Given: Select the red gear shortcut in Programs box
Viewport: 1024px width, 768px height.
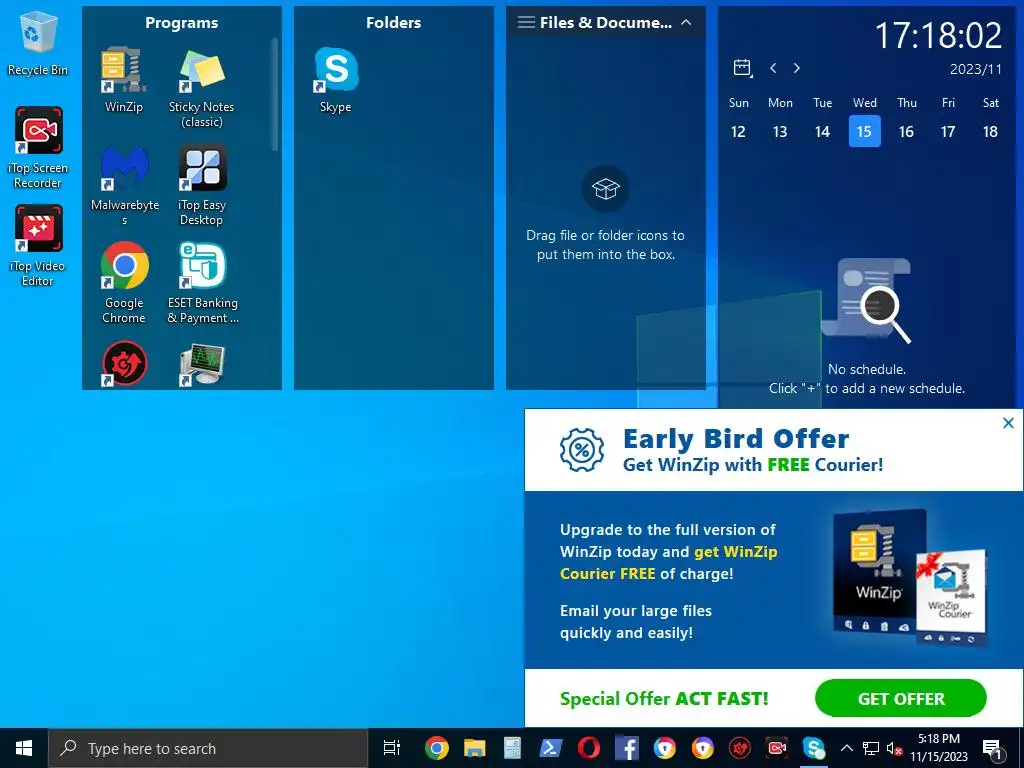Looking at the screenshot, I should coord(124,364).
